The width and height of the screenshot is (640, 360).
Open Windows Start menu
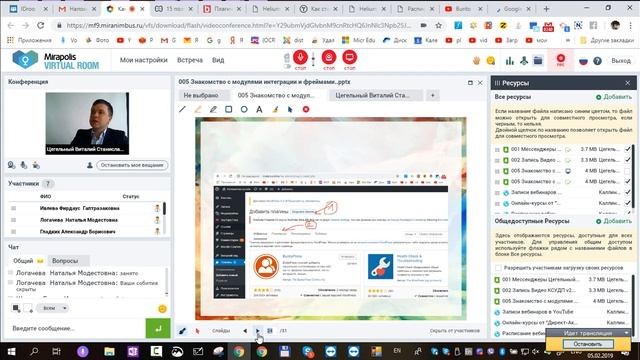coord(11,351)
